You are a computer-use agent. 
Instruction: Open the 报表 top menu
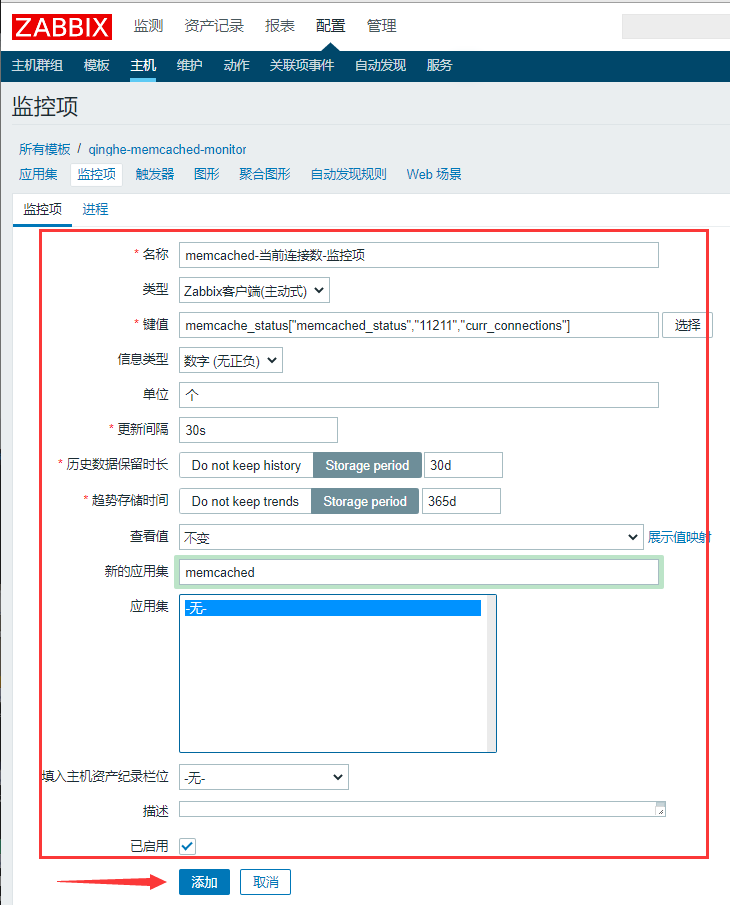coord(280,26)
